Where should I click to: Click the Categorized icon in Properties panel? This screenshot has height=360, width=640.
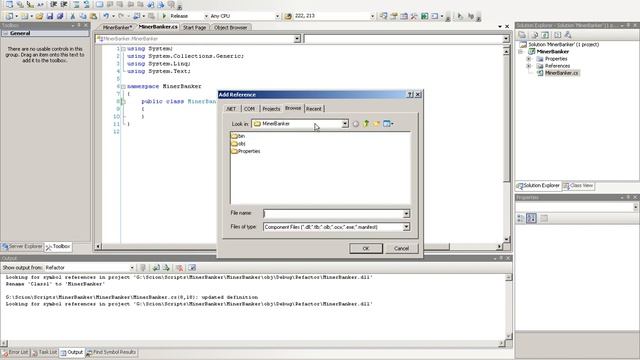tap(520, 218)
